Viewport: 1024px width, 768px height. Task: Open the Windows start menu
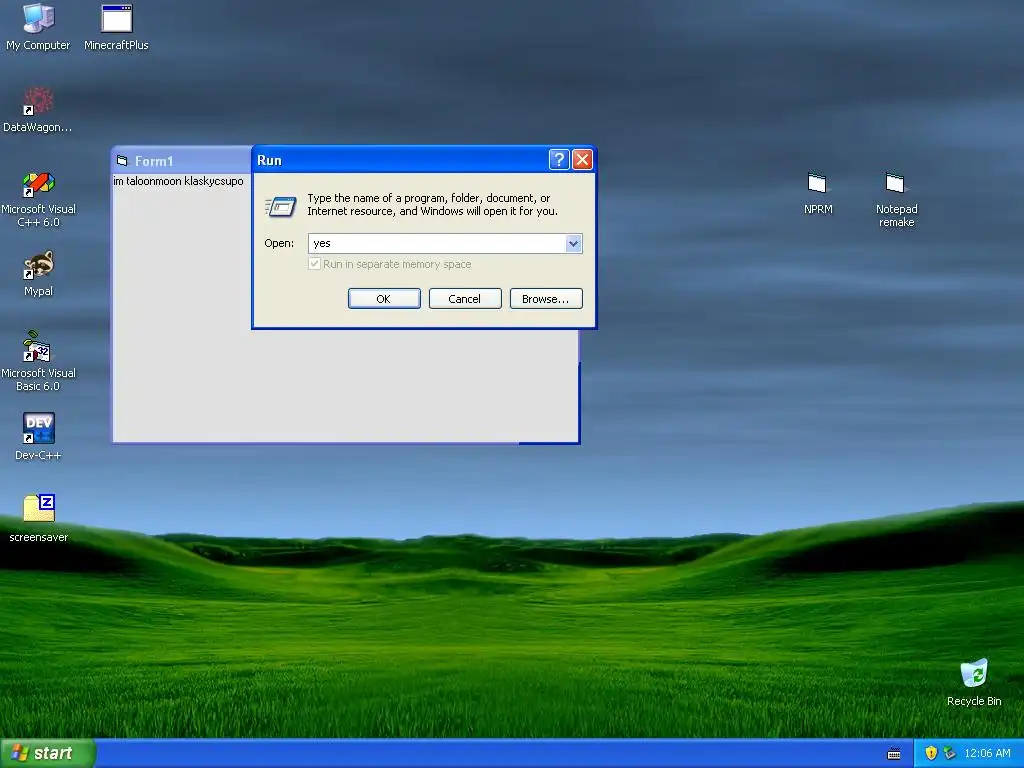point(48,753)
